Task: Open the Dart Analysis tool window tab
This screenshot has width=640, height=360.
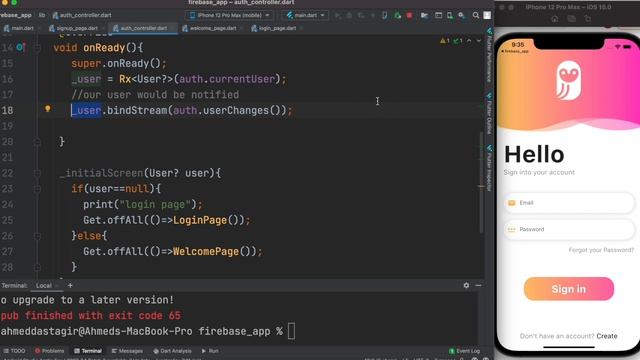Action: click(172, 351)
